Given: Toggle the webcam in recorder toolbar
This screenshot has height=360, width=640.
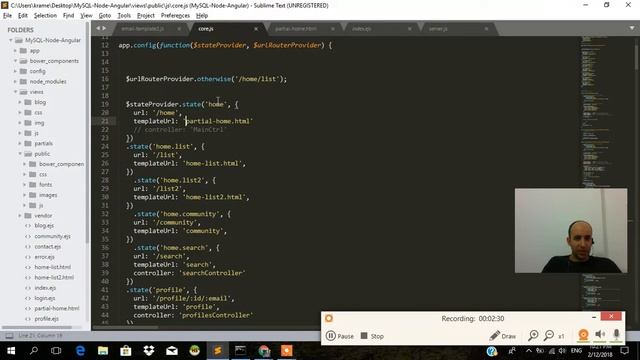Looking at the screenshot, I should [583, 335].
